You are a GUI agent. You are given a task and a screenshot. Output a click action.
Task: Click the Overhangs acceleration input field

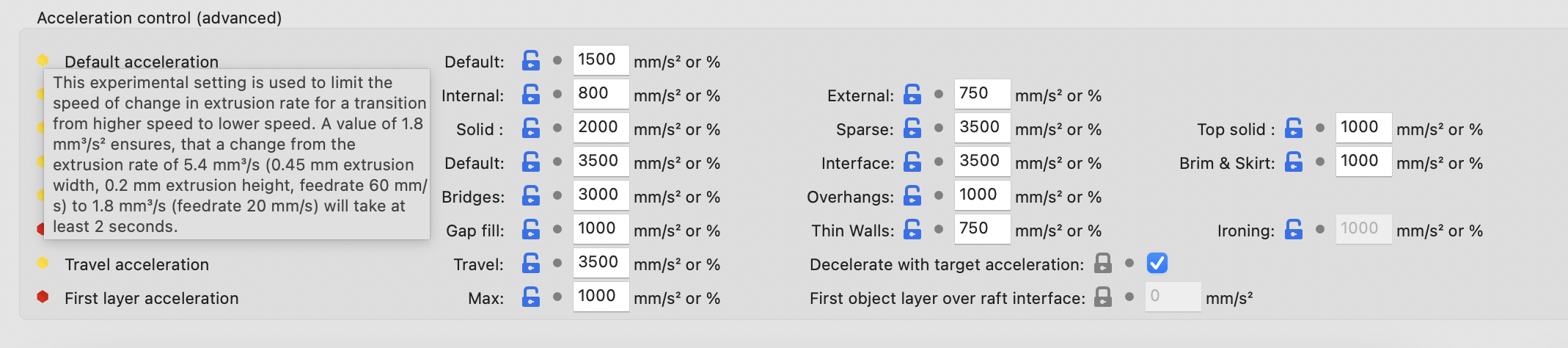pos(982,195)
